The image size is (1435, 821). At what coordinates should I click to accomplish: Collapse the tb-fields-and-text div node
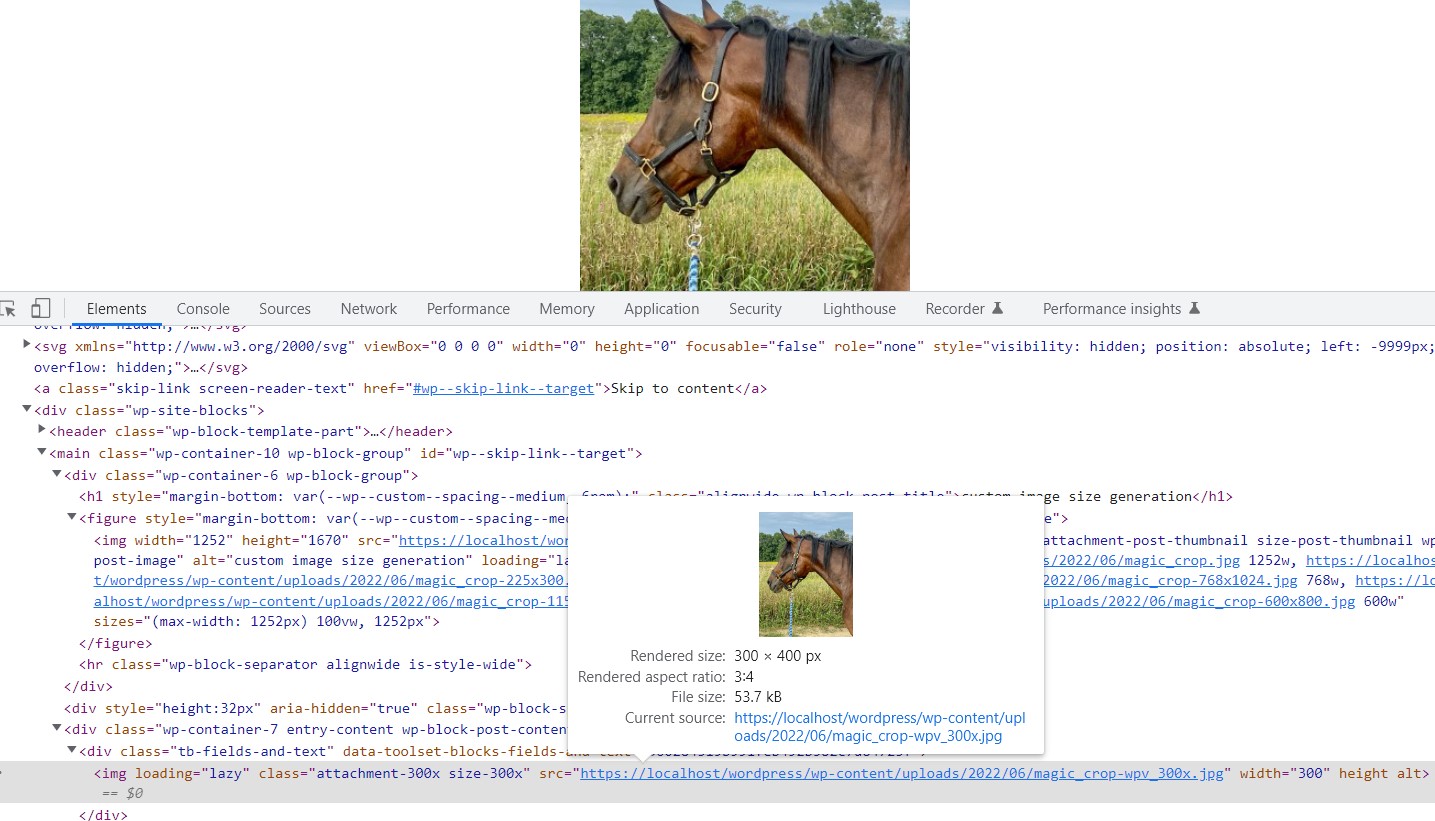[x=72, y=751]
